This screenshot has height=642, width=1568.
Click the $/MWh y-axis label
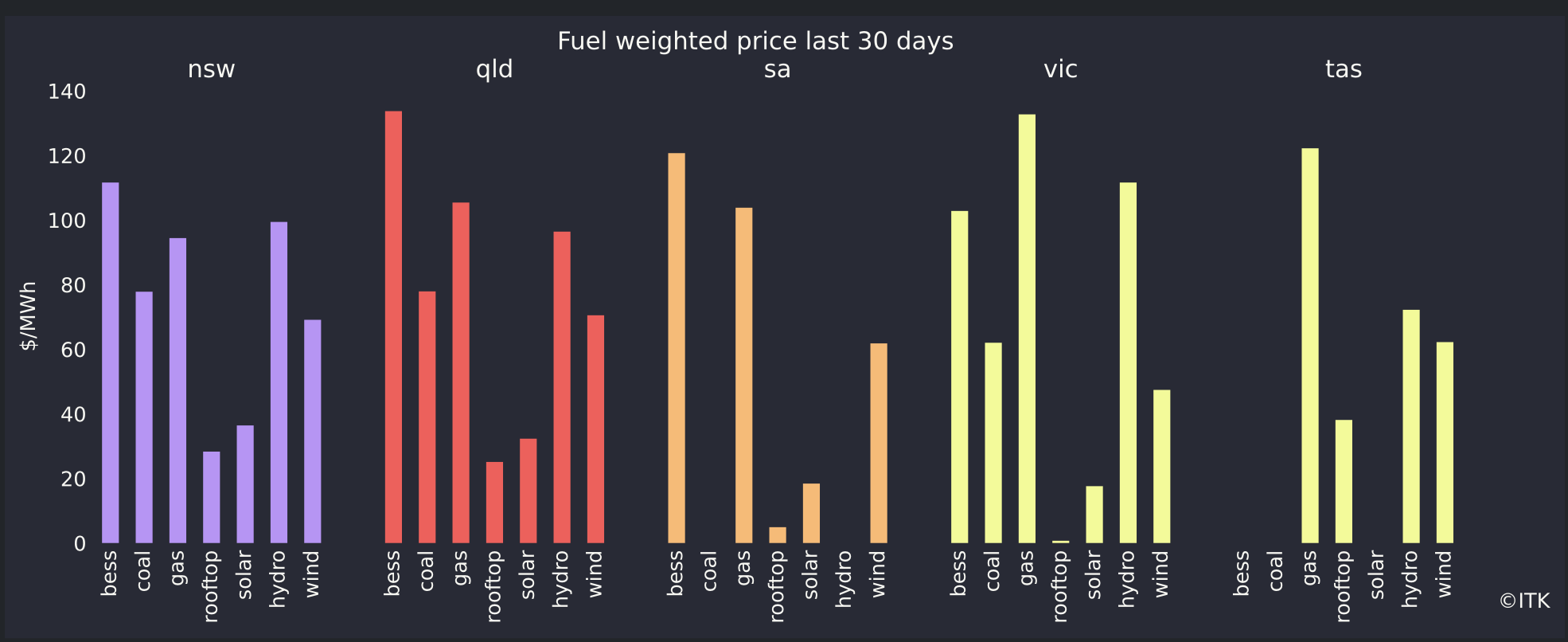[x=29, y=316]
